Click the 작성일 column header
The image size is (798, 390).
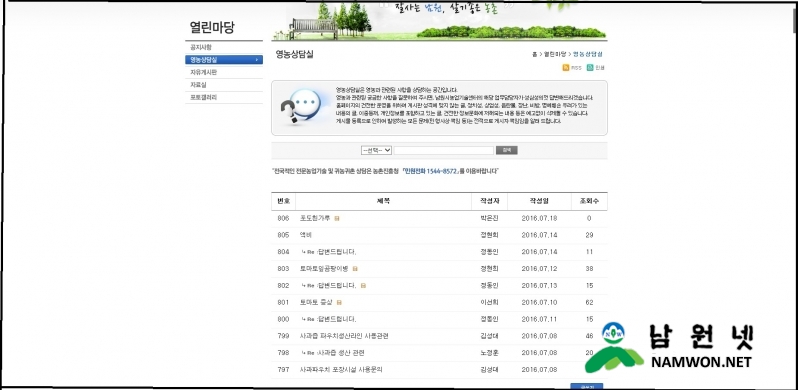pyautogui.click(x=539, y=201)
